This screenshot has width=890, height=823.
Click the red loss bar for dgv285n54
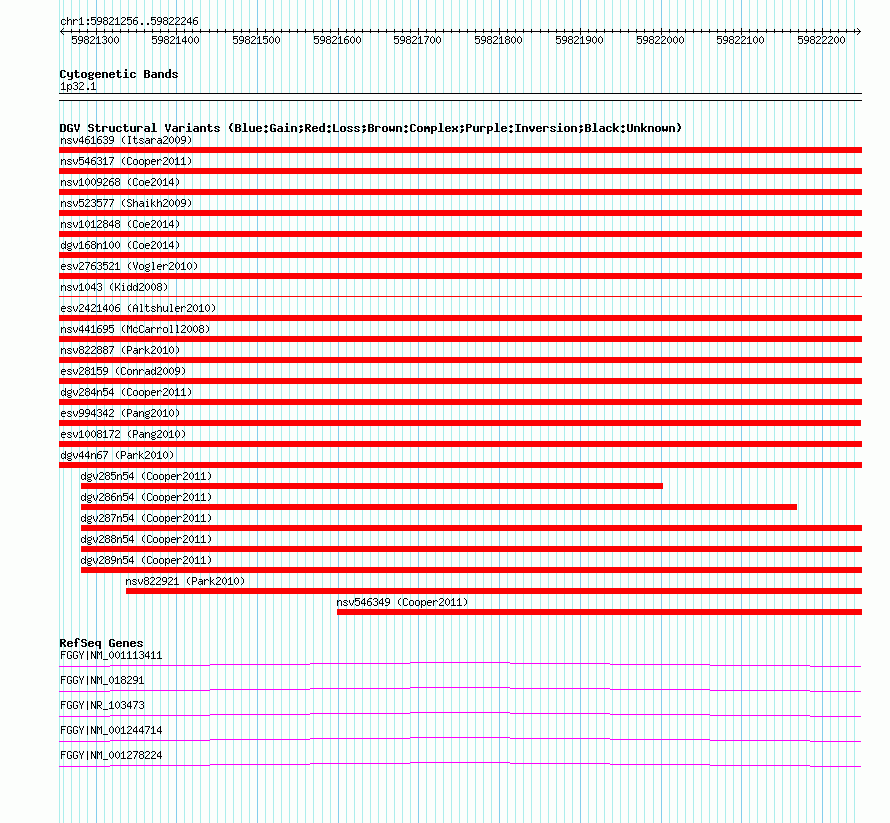tap(372, 486)
